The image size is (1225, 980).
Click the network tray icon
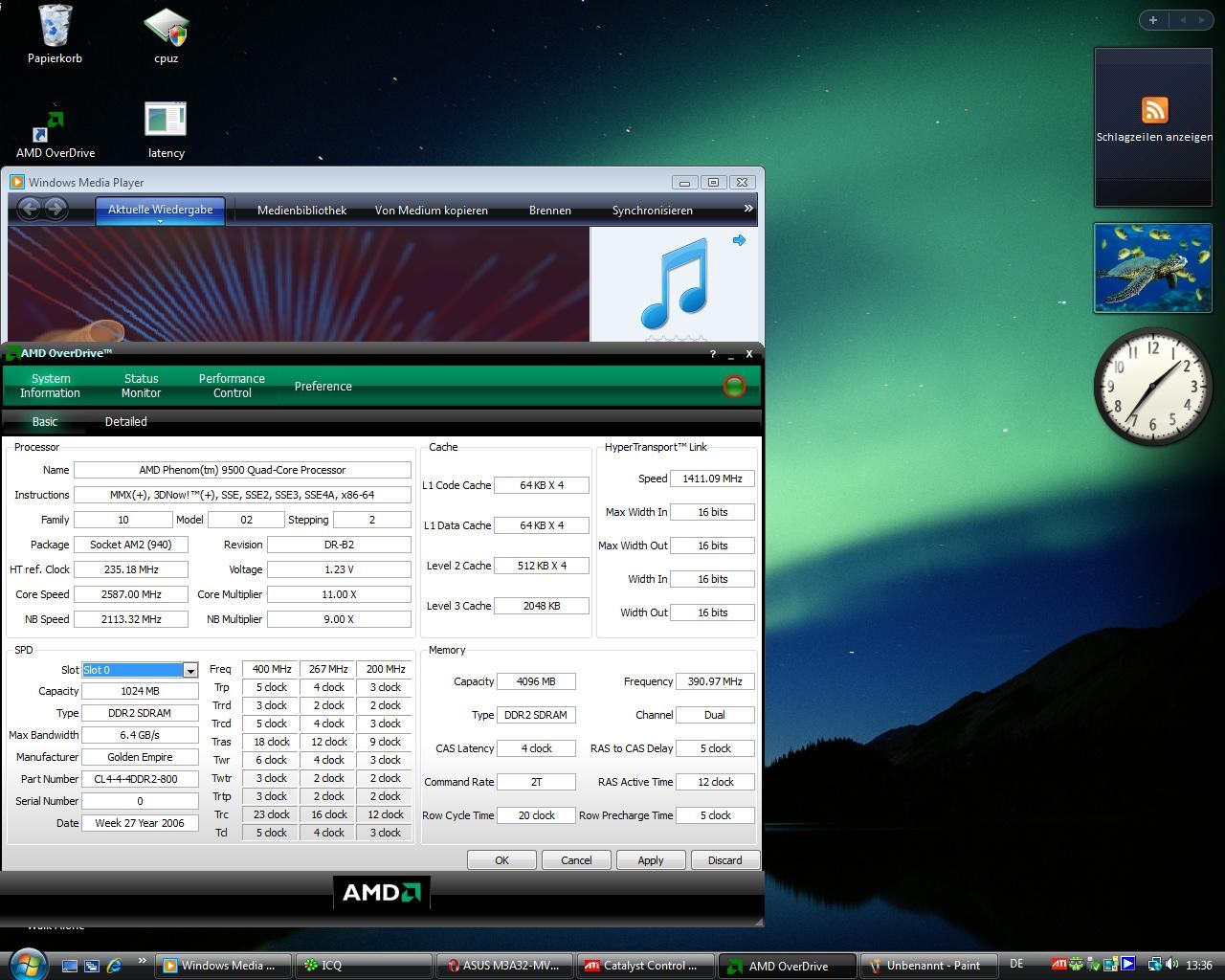[x=1154, y=965]
